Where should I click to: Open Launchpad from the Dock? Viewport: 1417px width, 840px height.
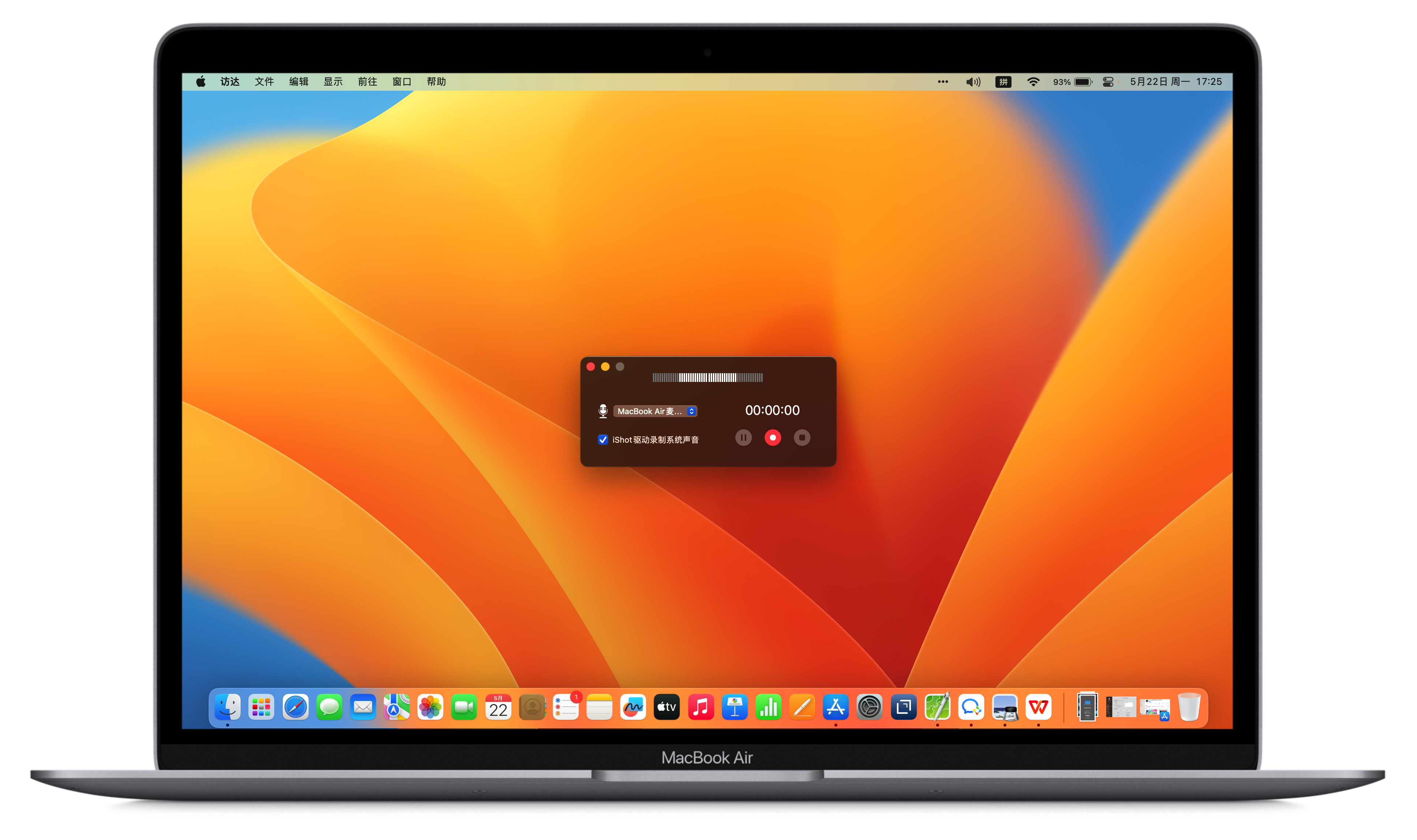coord(262,707)
